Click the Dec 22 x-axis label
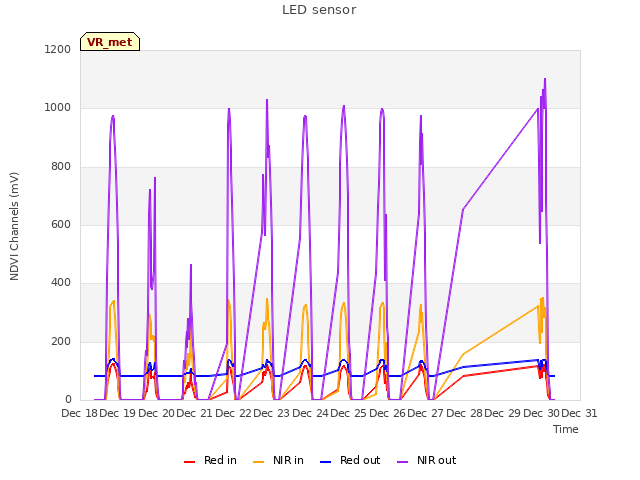 point(233,413)
